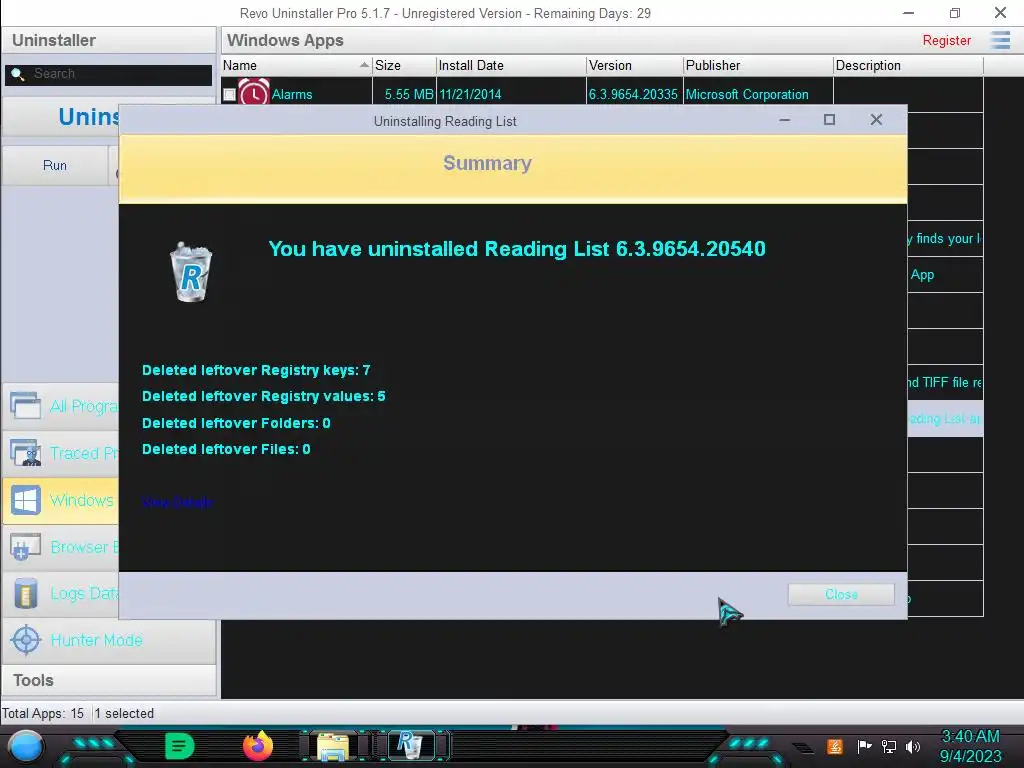The image size is (1024, 768).
Task: Open the View Details link
Action: 178,502
